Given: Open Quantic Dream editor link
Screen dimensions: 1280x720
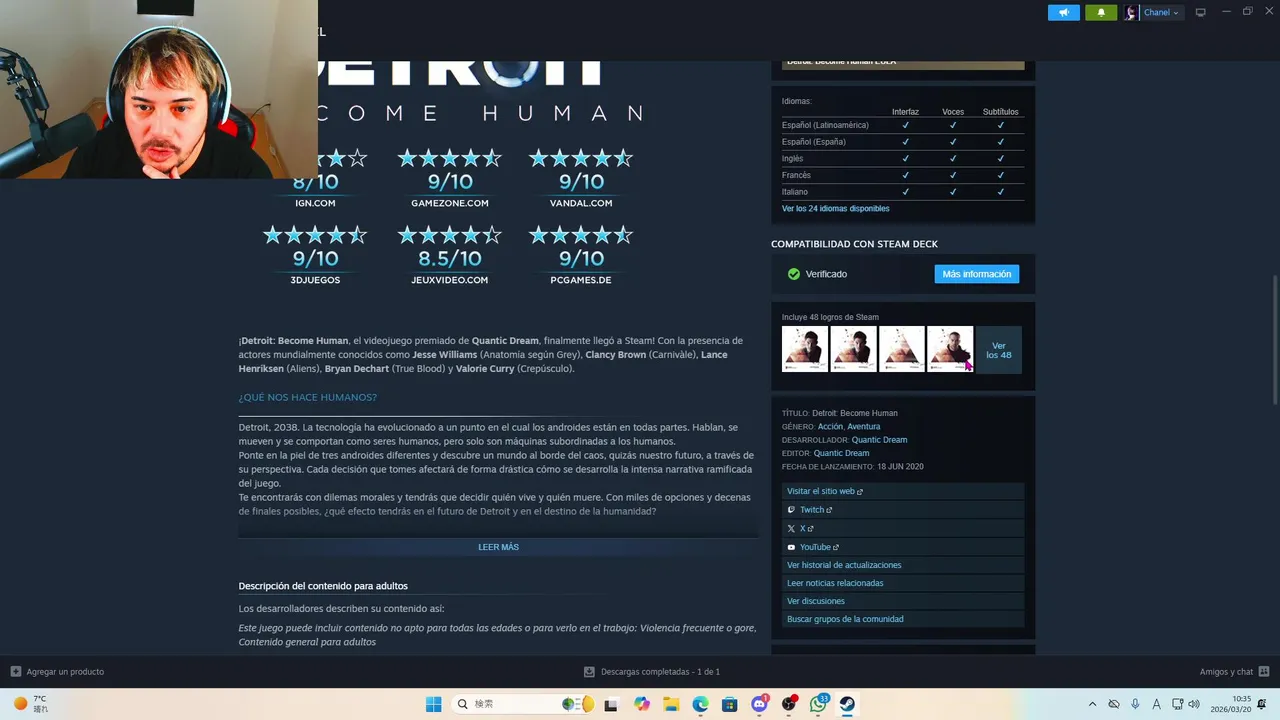Looking at the screenshot, I should 841,454.
